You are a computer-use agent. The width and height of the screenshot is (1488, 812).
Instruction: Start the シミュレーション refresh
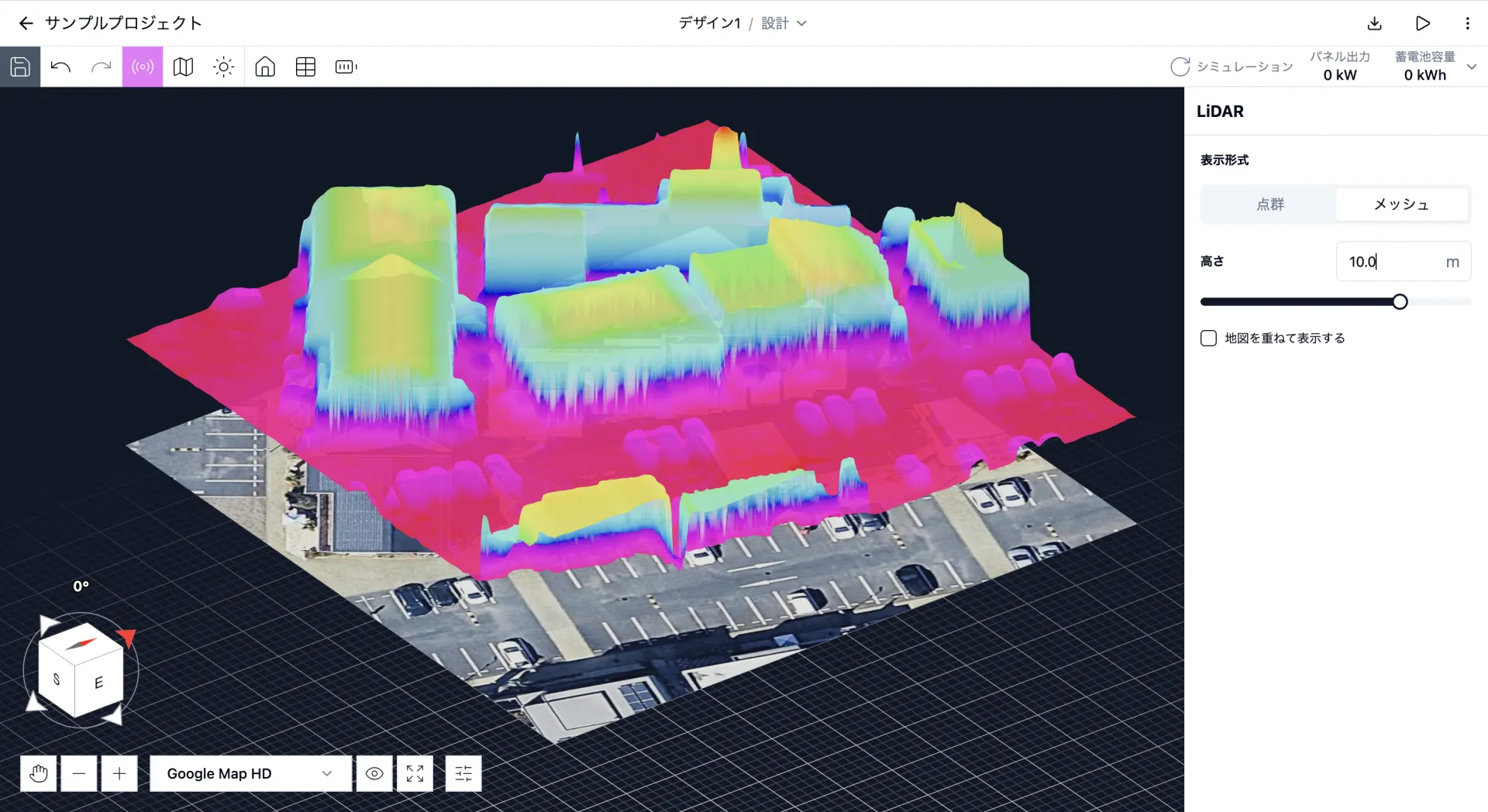(1231, 67)
